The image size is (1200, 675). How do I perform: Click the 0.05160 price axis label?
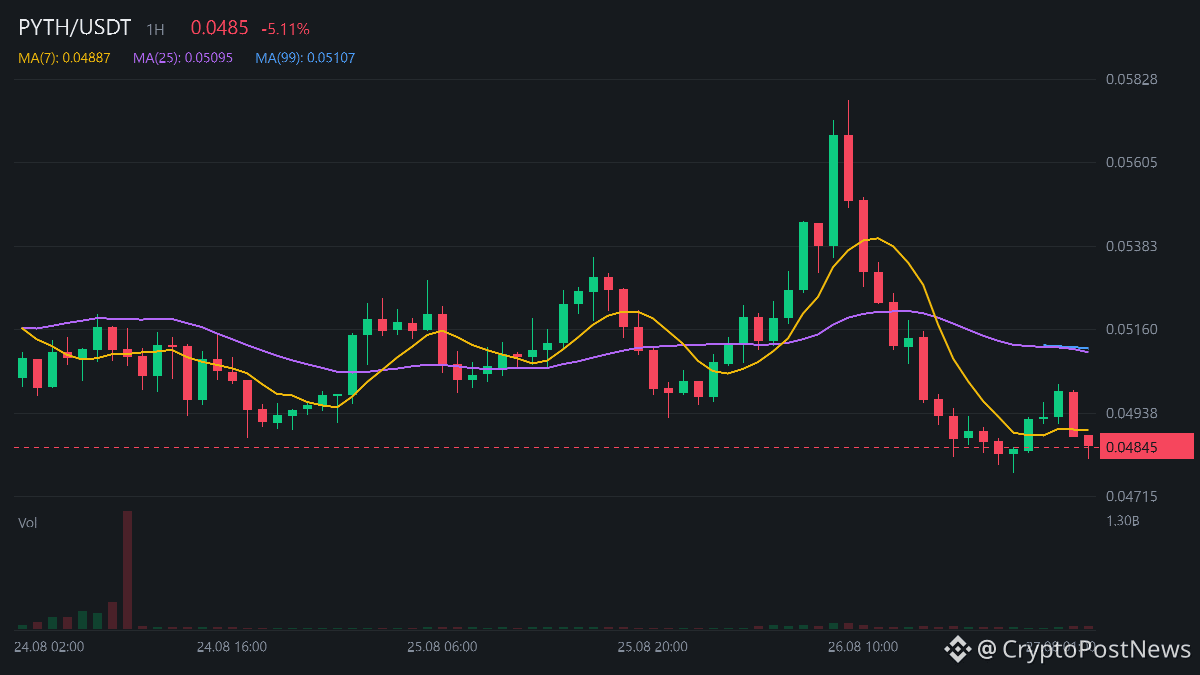[1131, 329]
